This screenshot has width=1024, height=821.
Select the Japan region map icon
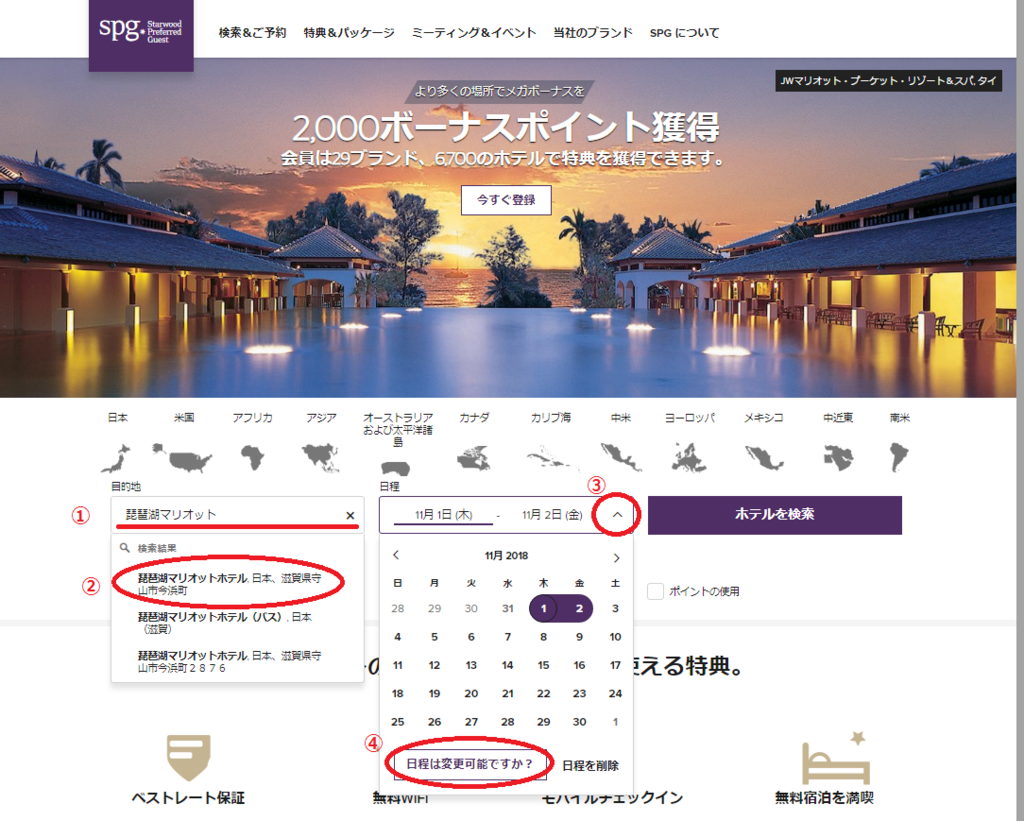116,458
